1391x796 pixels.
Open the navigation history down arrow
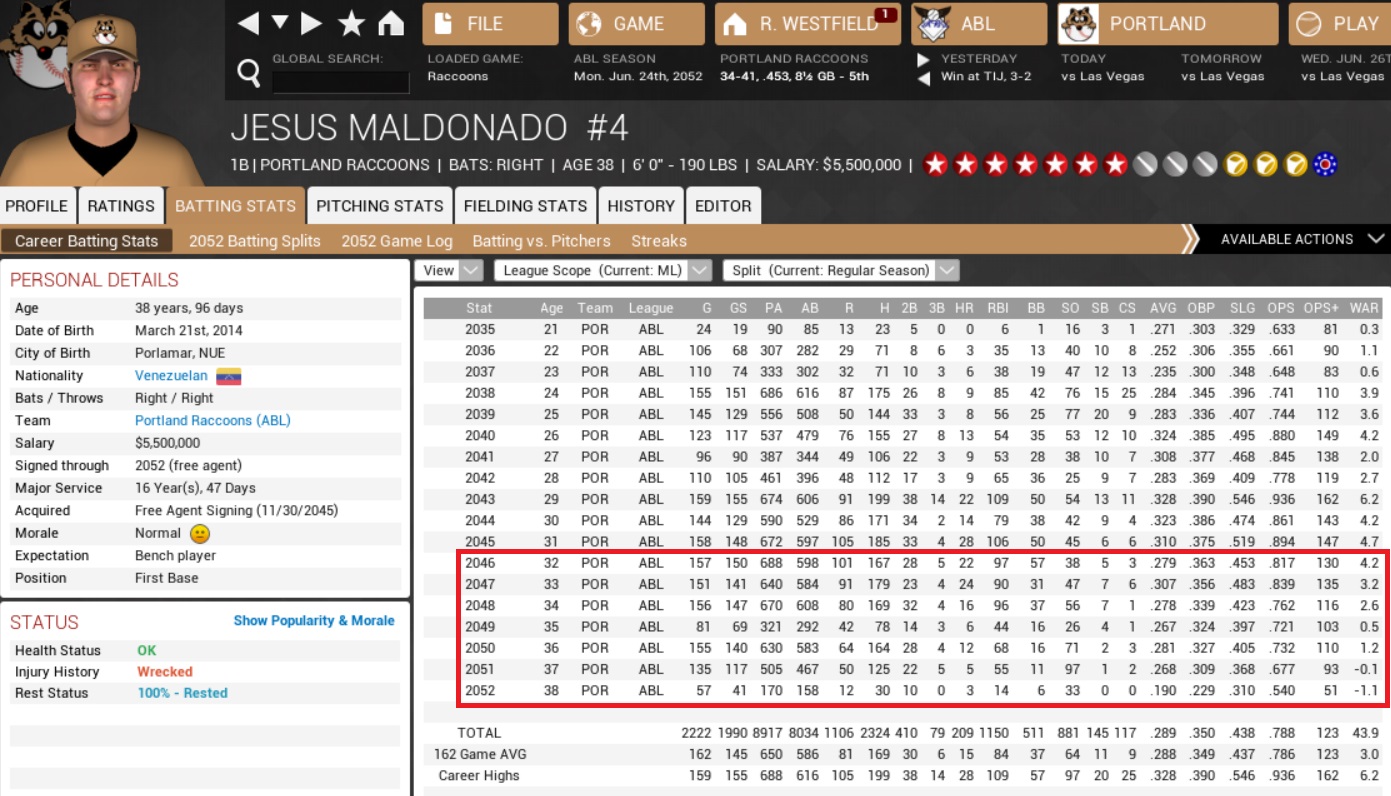coord(280,23)
